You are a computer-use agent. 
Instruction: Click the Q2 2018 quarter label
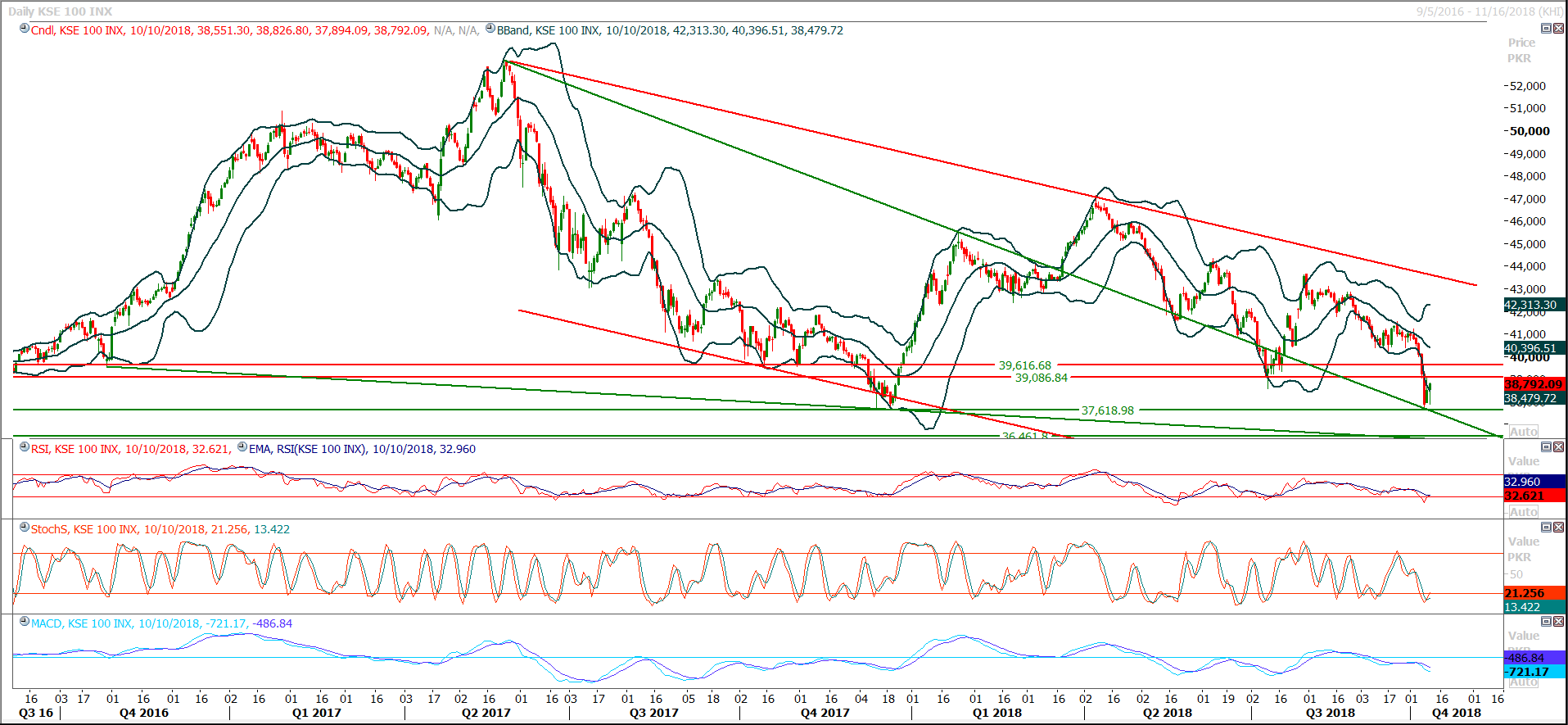pos(1167,713)
